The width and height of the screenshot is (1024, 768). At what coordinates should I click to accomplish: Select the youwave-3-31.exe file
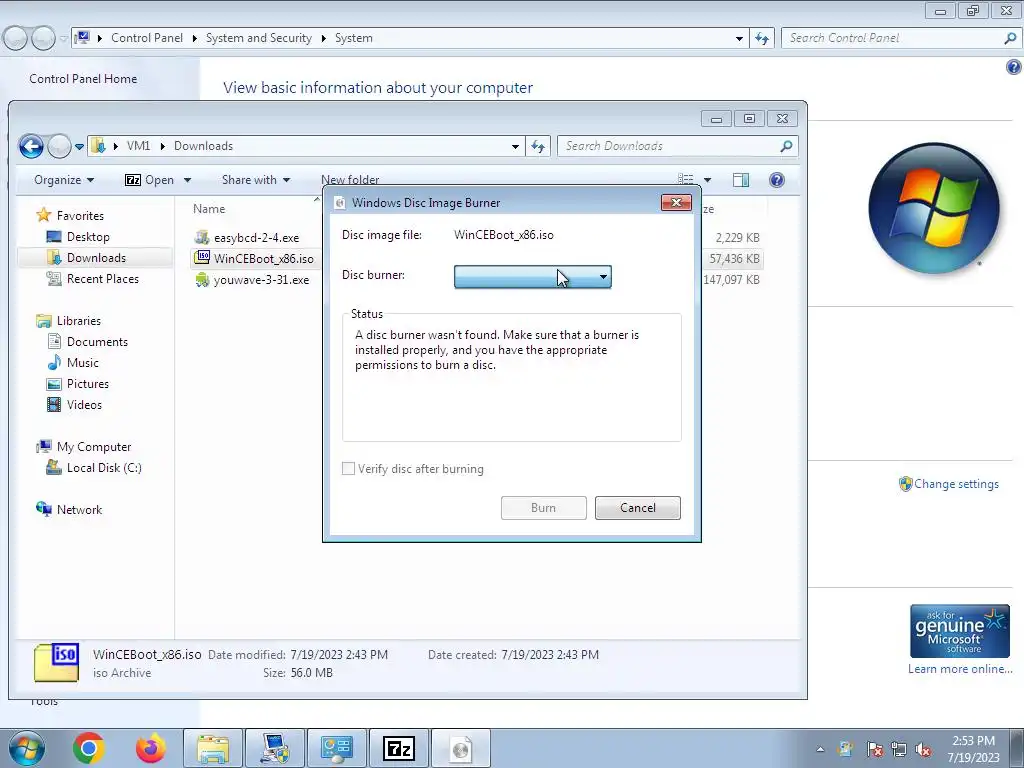[261, 280]
